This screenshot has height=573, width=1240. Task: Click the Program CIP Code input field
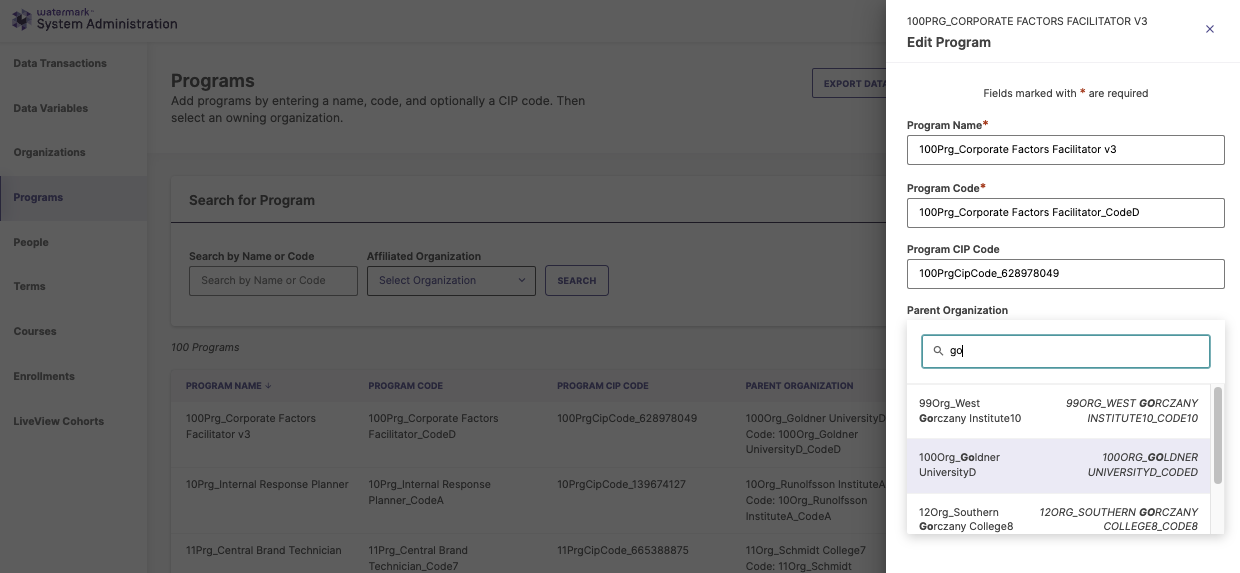[1065, 274]
